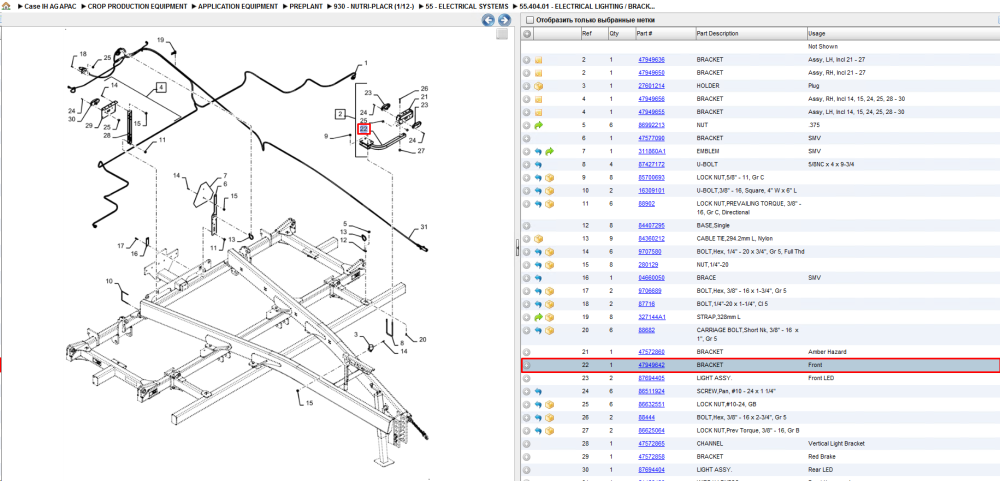Click blue supersession arrow in U-BOLT 87427172 row
The width and height of the screenshot is (1000, 481).
tap(538, 165)
